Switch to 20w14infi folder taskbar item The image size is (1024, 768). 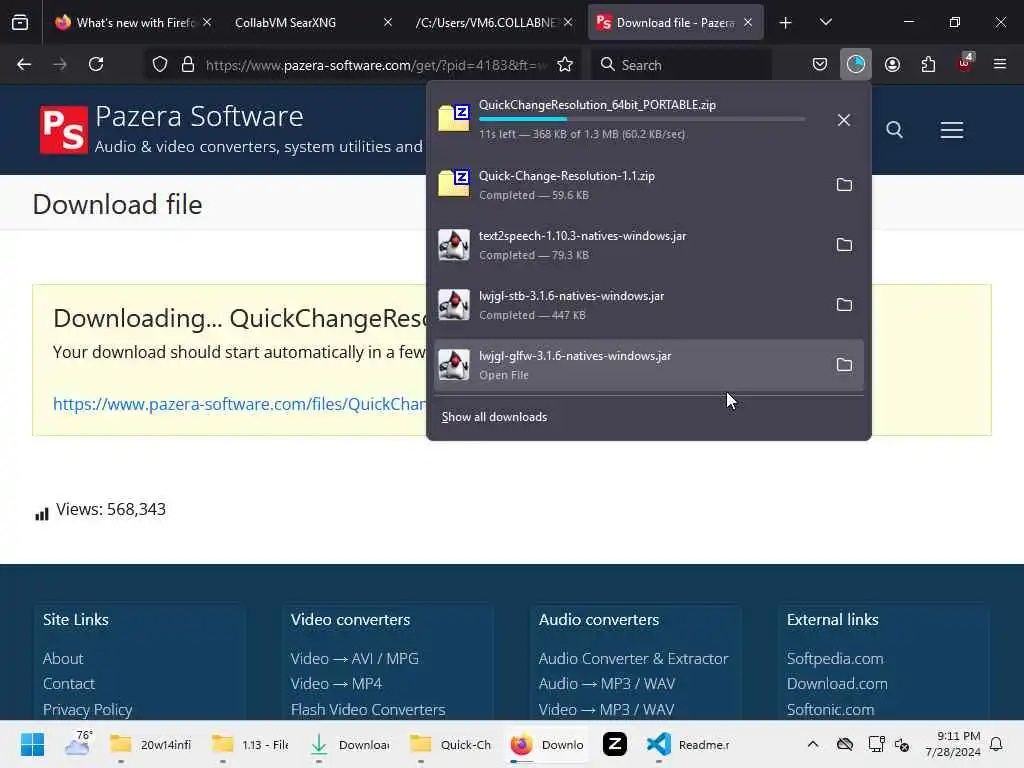coord(151,745)
